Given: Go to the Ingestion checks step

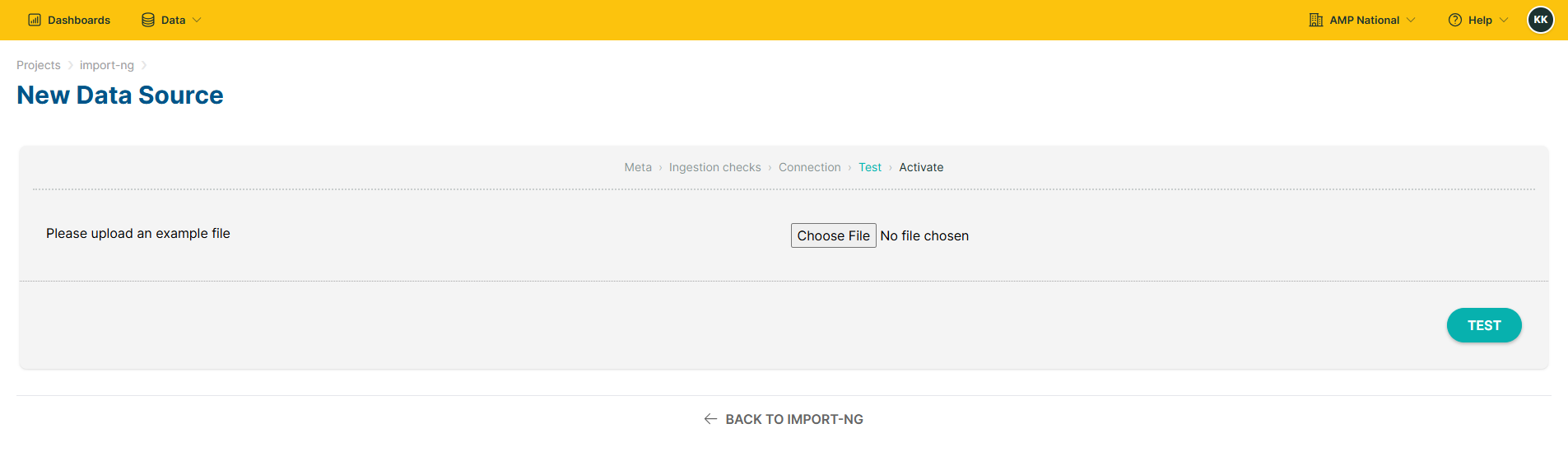Looking at the screenshot, I should click(715, 167).
